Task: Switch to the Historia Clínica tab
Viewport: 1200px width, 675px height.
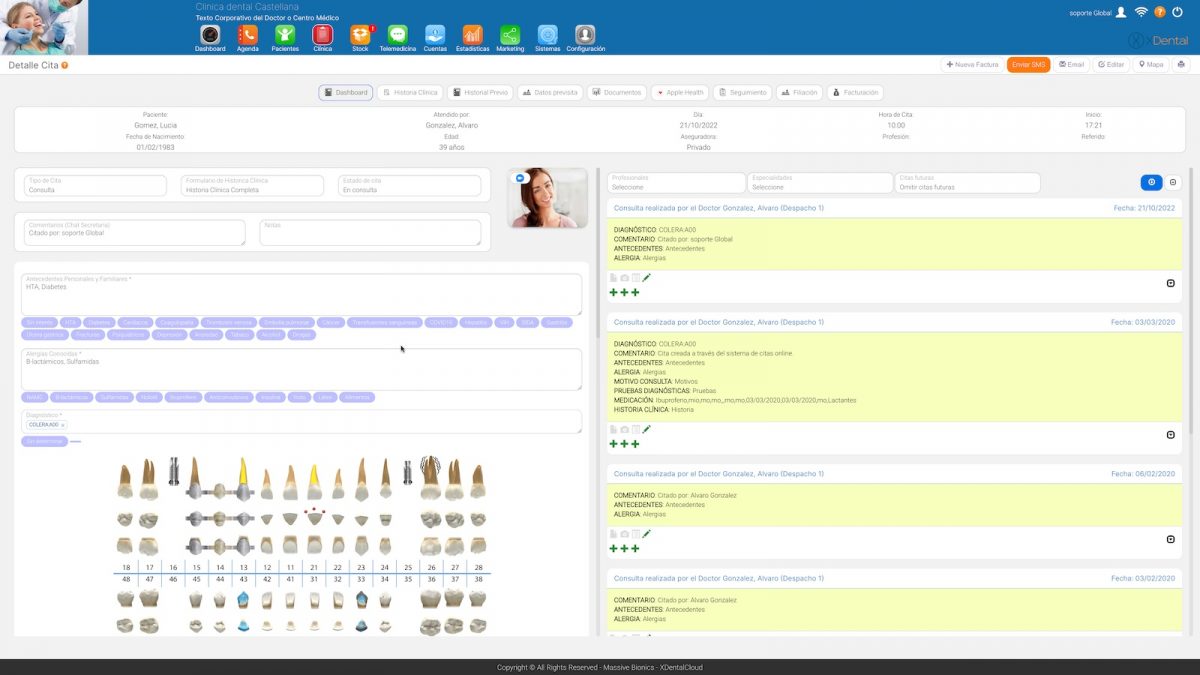Action: [410, 93]
